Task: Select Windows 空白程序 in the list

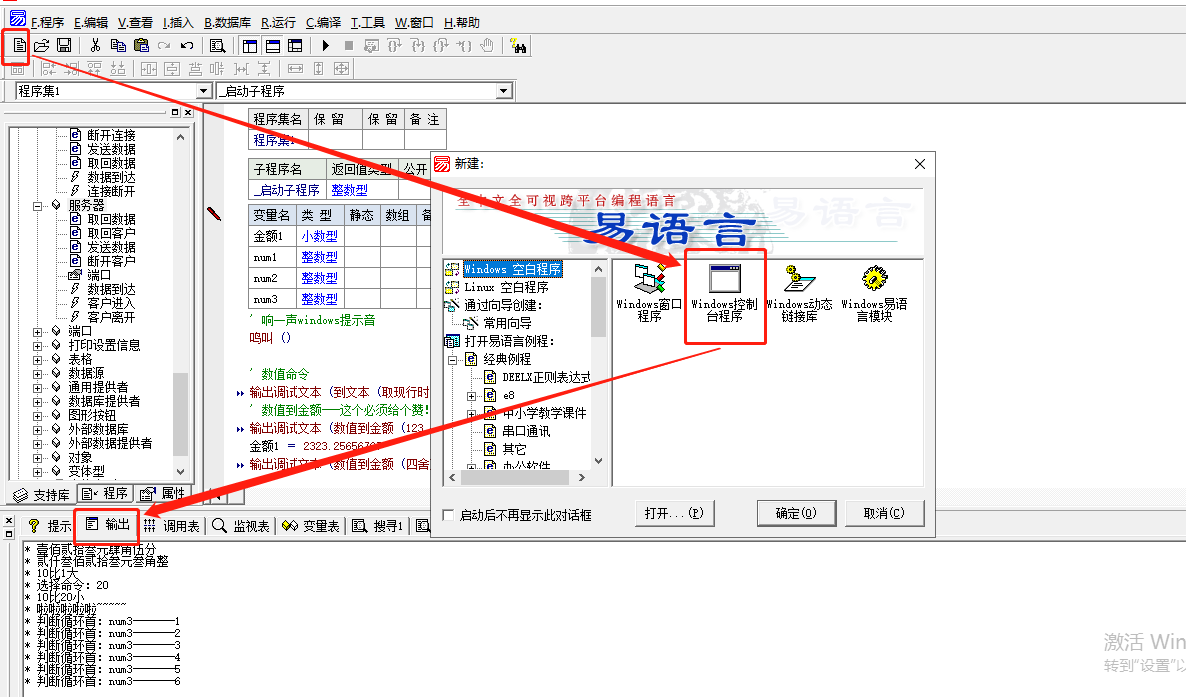Action: click(512, 269)
